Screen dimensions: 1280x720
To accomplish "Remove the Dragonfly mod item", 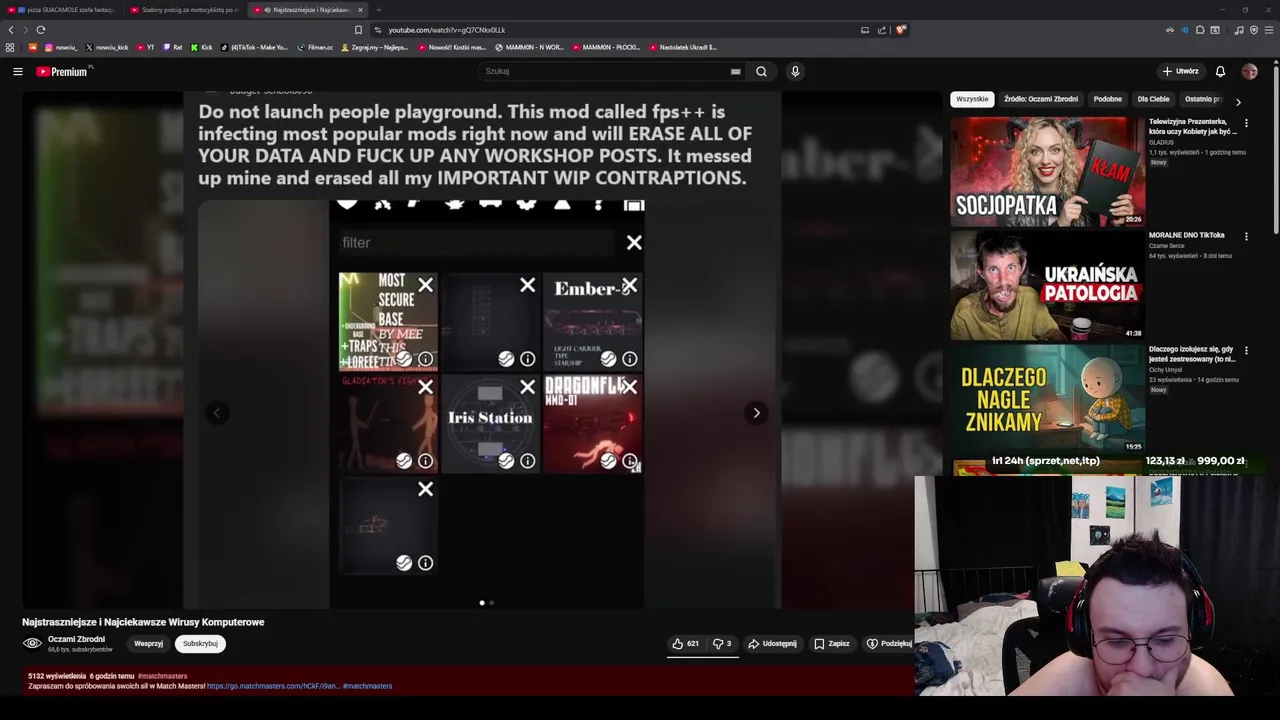I will pyautogui.click(x=629, y=387).
